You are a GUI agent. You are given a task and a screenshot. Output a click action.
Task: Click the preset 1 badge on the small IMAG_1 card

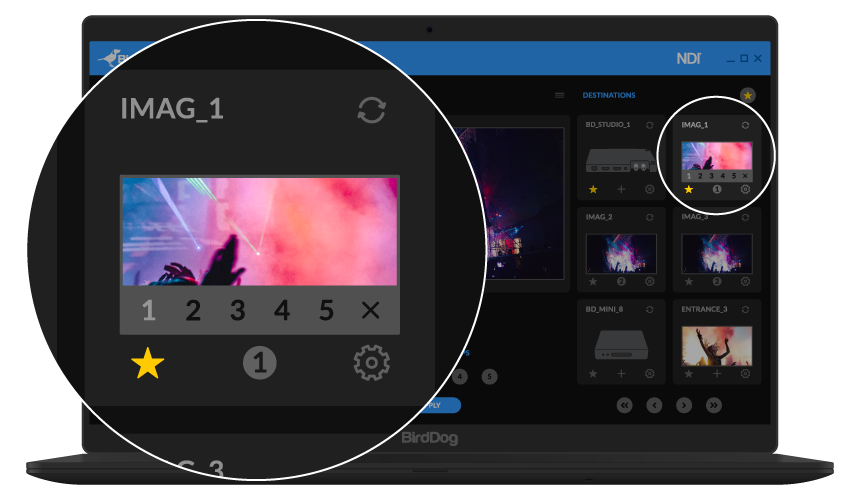(717, 189)
